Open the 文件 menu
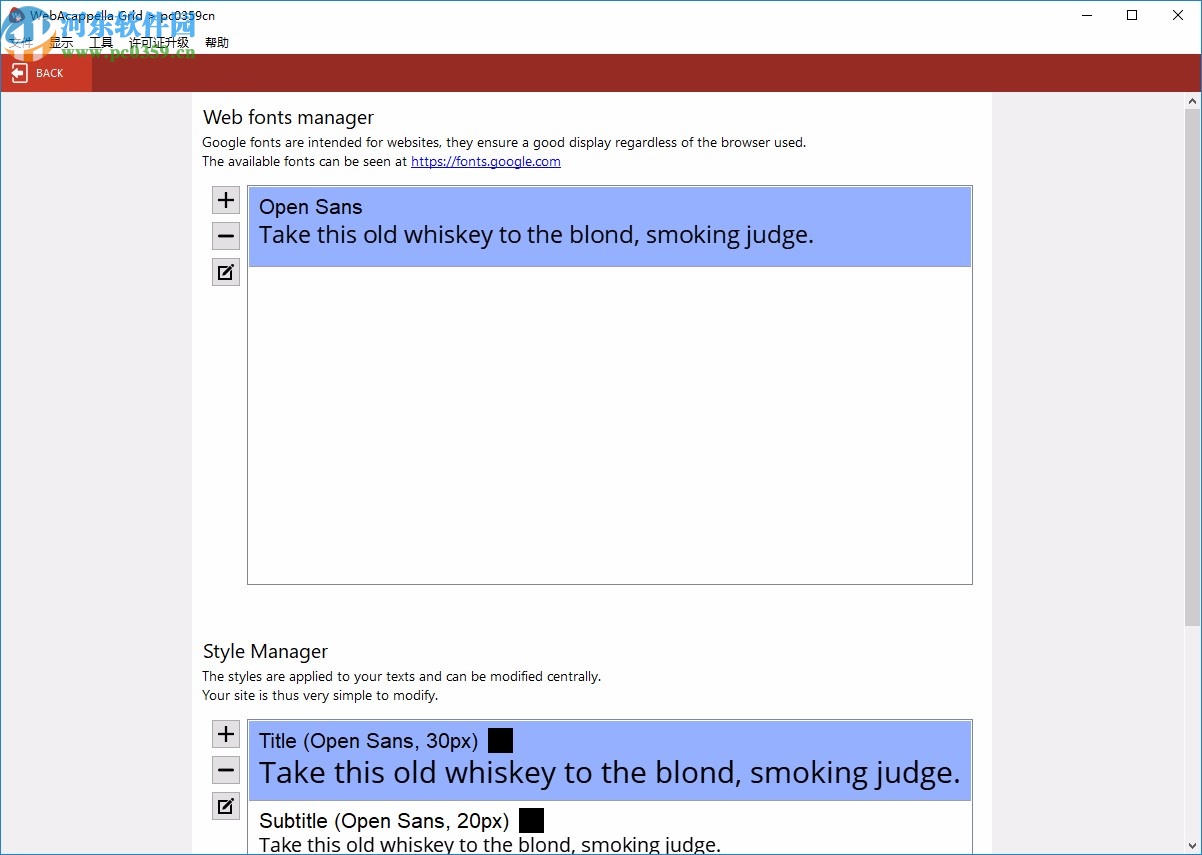1202x855 pixels. (22, 43)
